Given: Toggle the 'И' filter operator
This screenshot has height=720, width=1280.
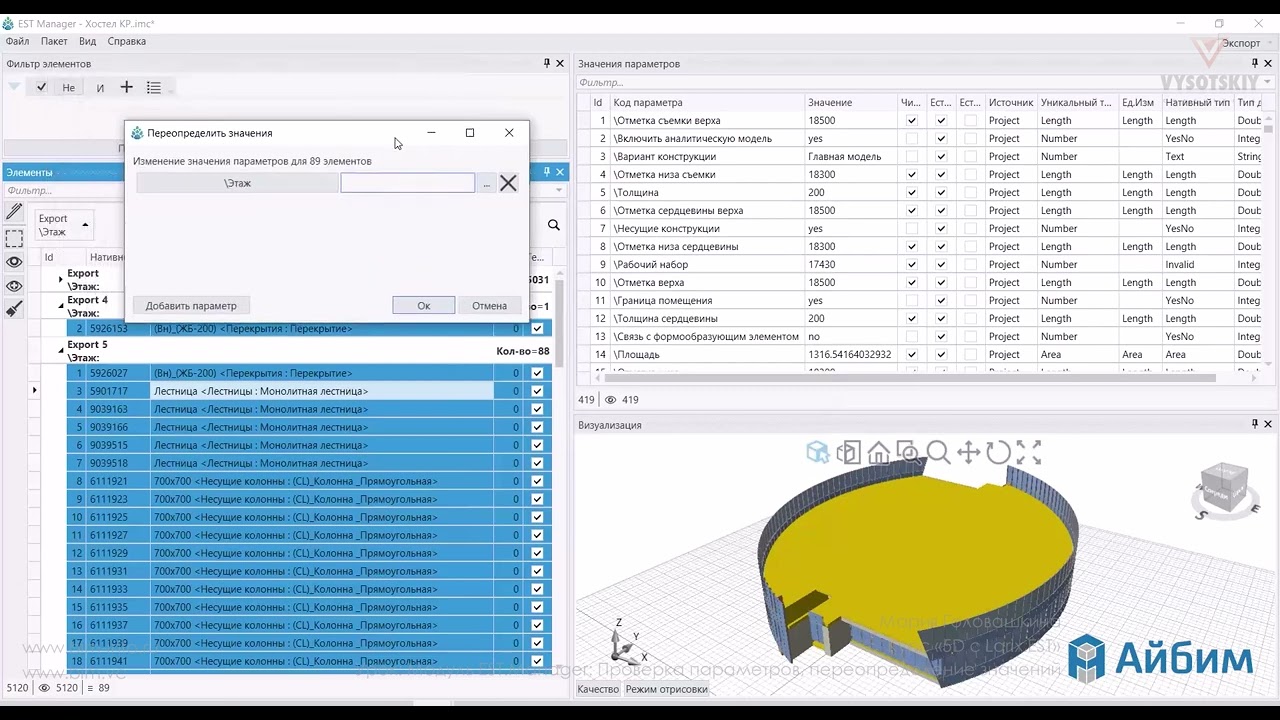Looking at the screenshot, I should pos(100,87).
